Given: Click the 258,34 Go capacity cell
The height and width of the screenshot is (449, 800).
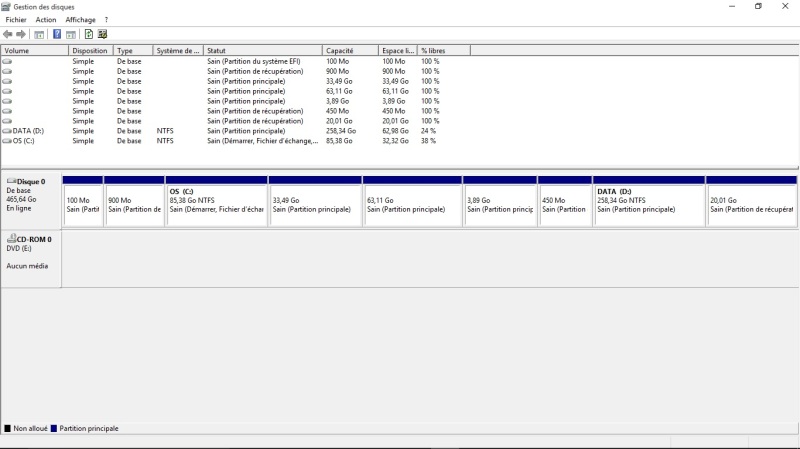Looking at the screenshot, I should click(x=341, y=131).
